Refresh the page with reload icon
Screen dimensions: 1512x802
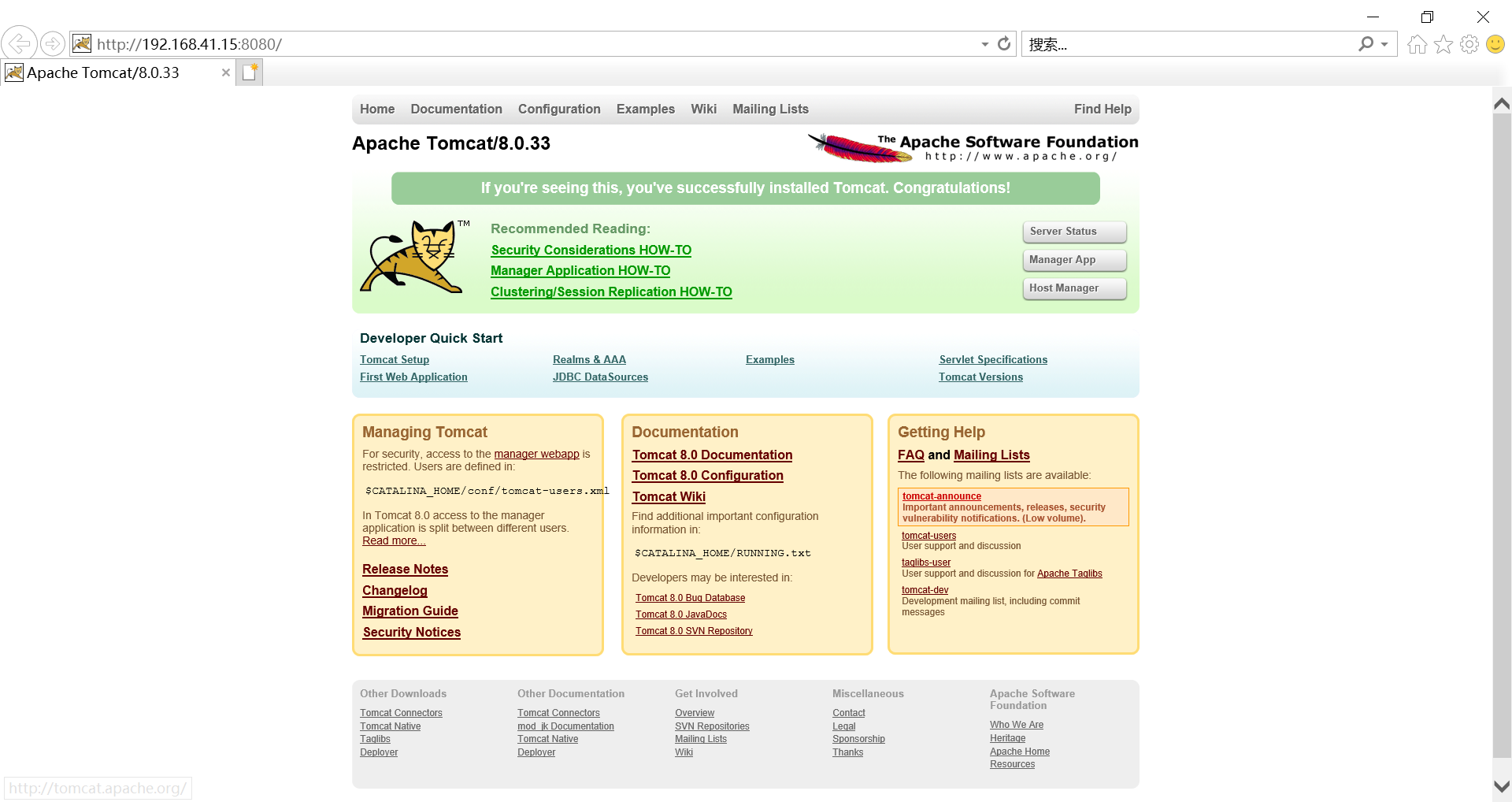[x=1004, y=44]
